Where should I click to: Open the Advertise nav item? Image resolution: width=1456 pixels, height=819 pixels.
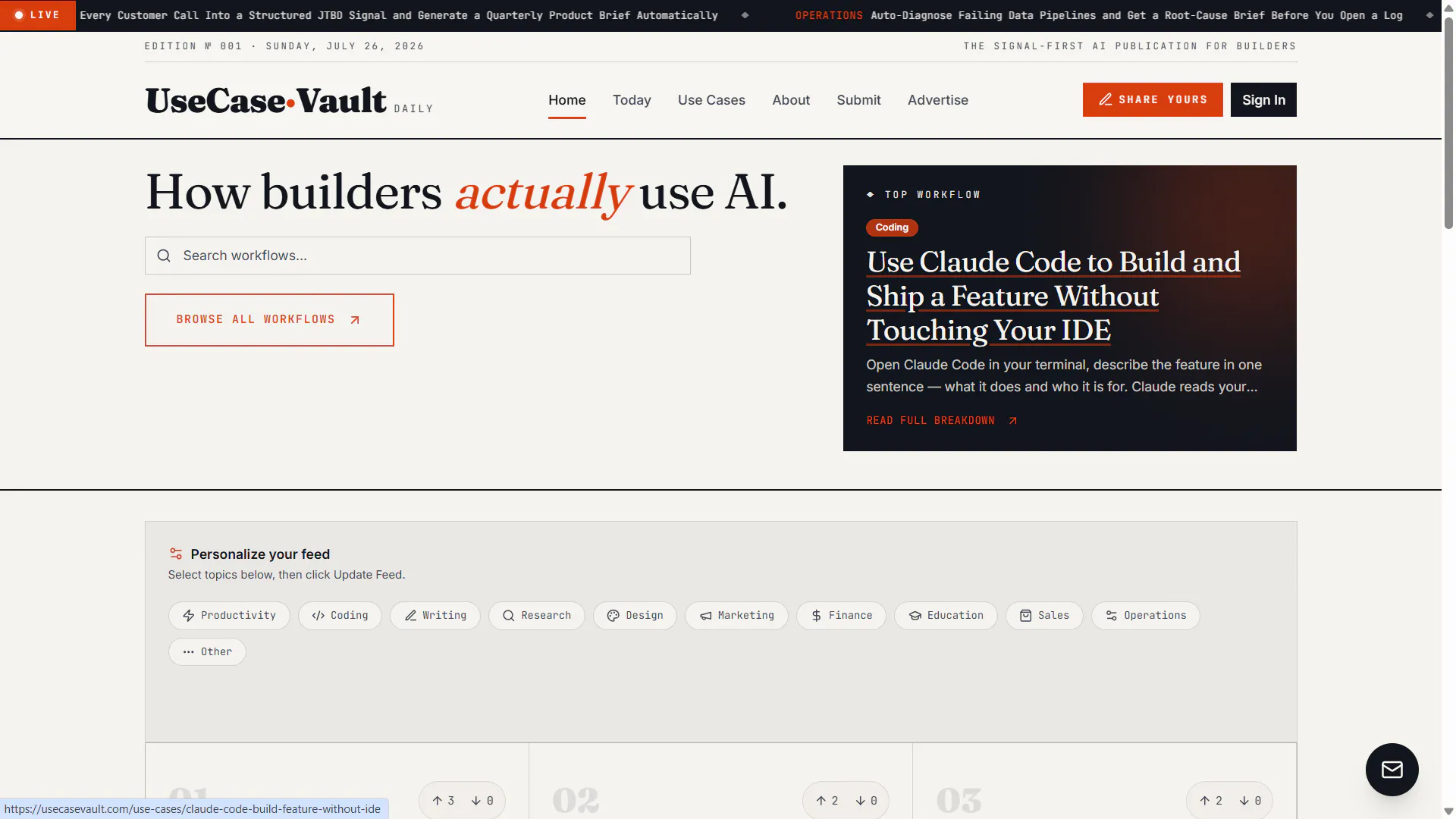[x=938, y=100]
